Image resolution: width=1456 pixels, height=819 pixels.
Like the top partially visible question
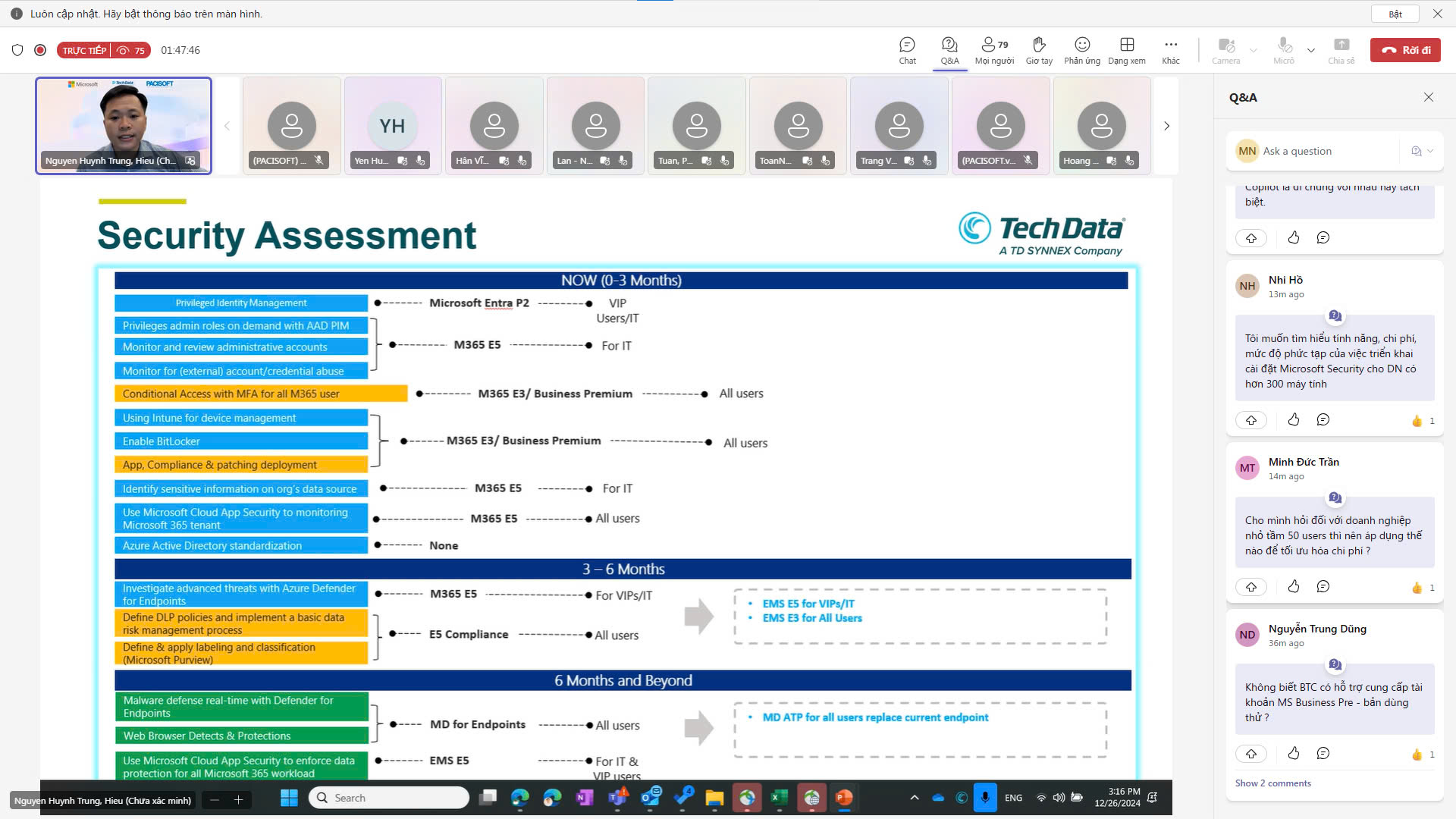pyautogui.click(x=1294, y=238)
